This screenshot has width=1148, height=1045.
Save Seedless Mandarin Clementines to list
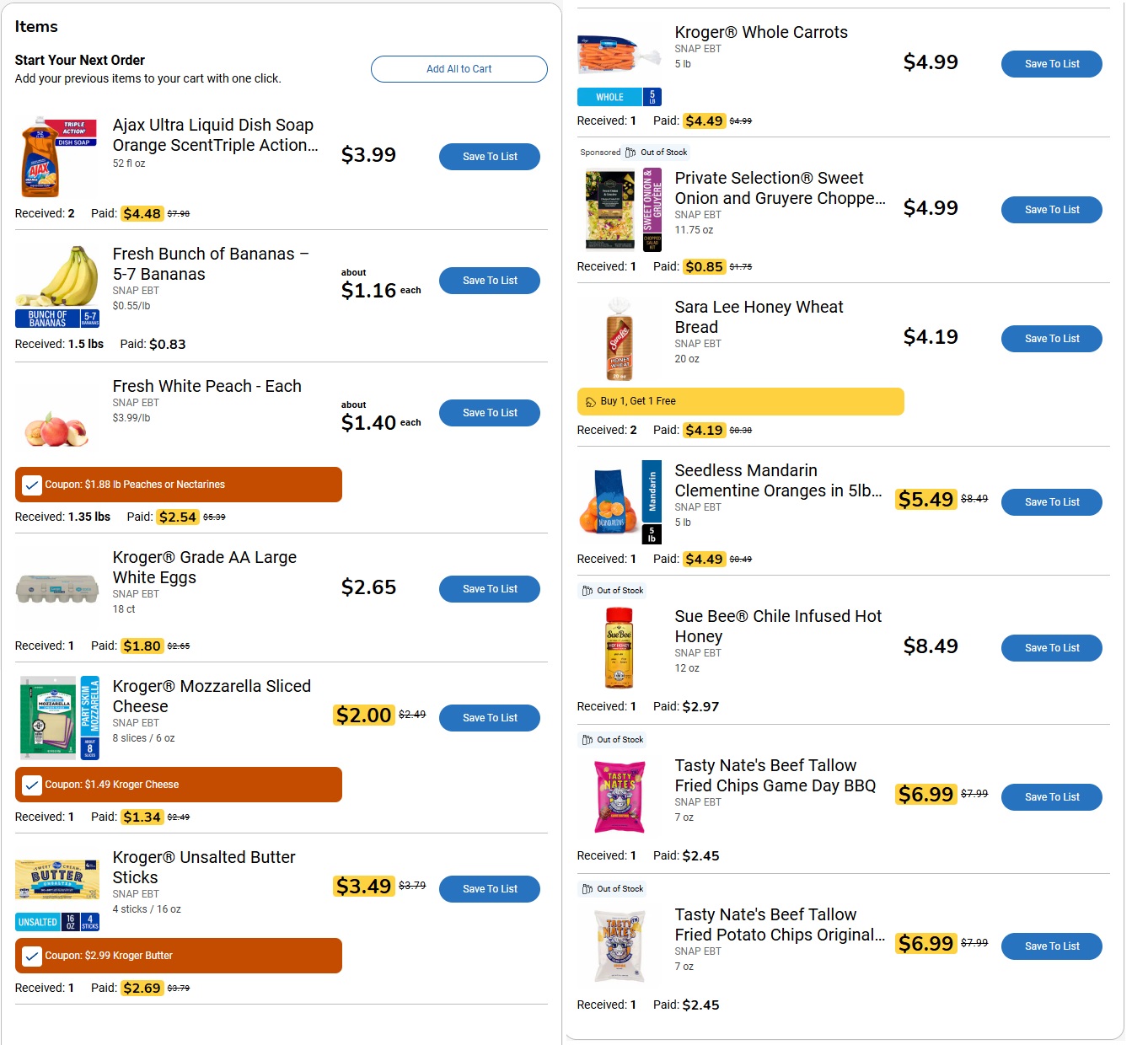coord(1052,502)
